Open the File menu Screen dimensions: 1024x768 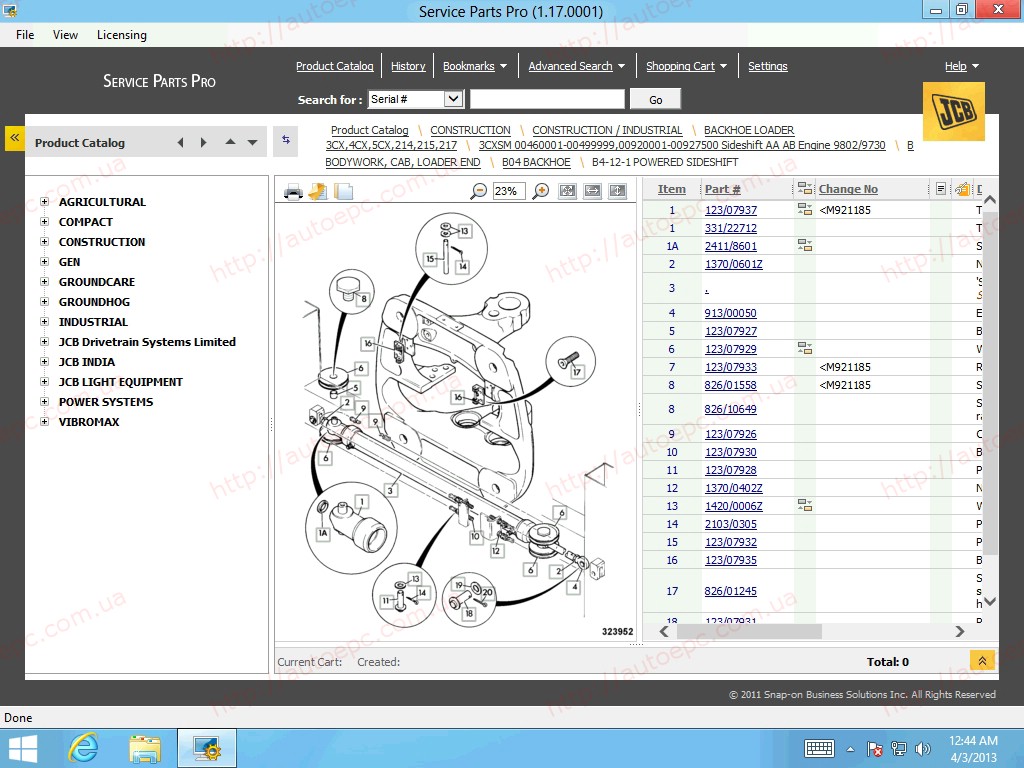click(25, 35)
